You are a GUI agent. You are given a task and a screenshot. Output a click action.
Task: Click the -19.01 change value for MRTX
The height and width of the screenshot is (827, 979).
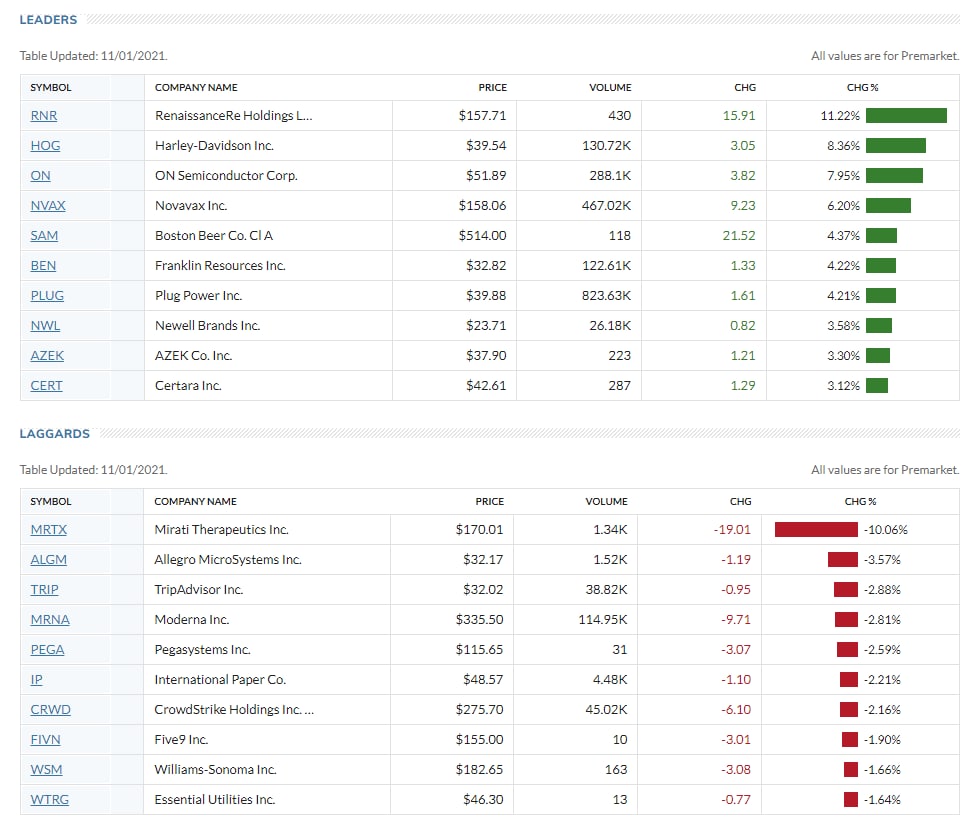[732, 529]
